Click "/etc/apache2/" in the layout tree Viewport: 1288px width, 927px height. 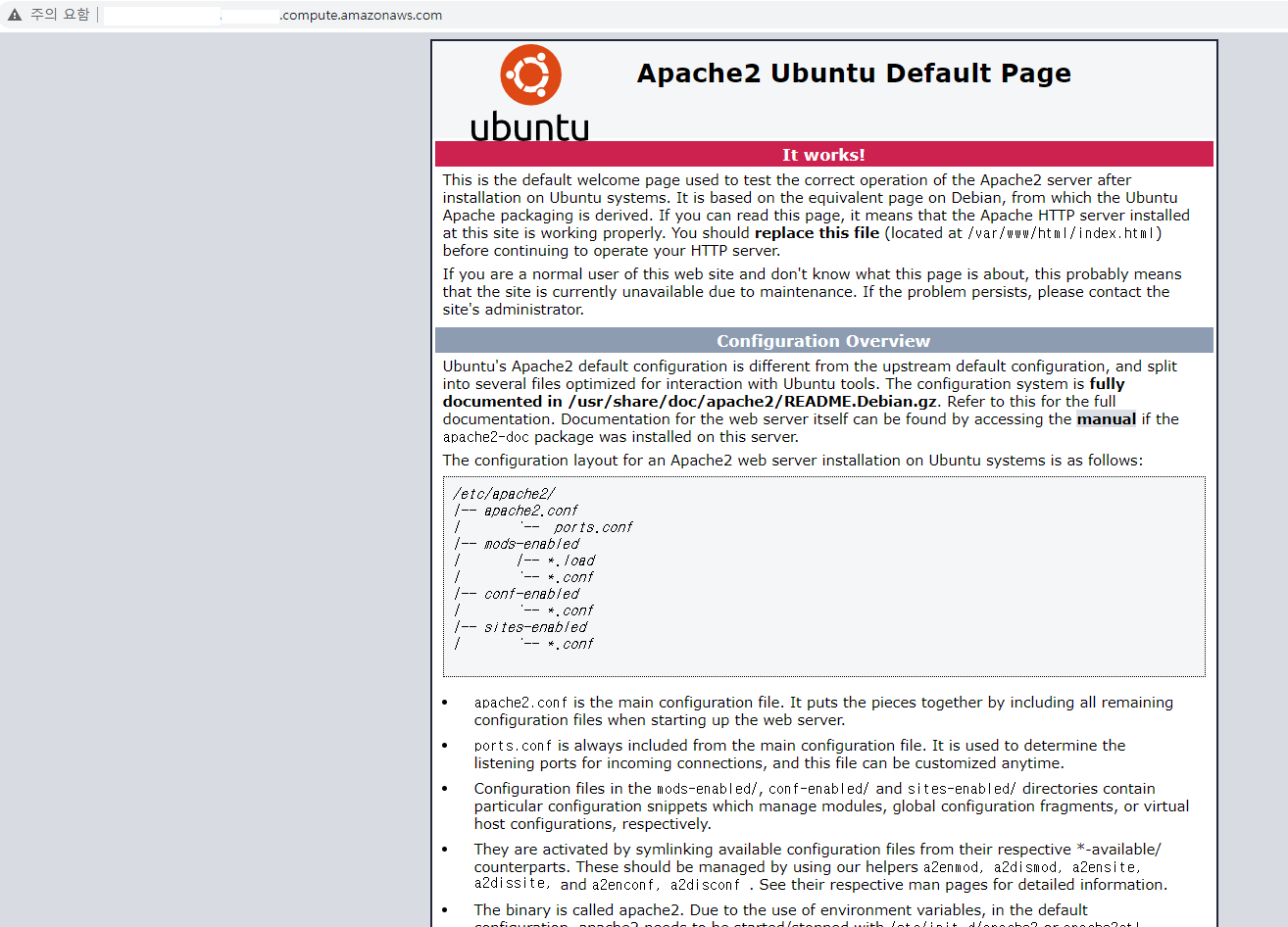pos(504,494)
